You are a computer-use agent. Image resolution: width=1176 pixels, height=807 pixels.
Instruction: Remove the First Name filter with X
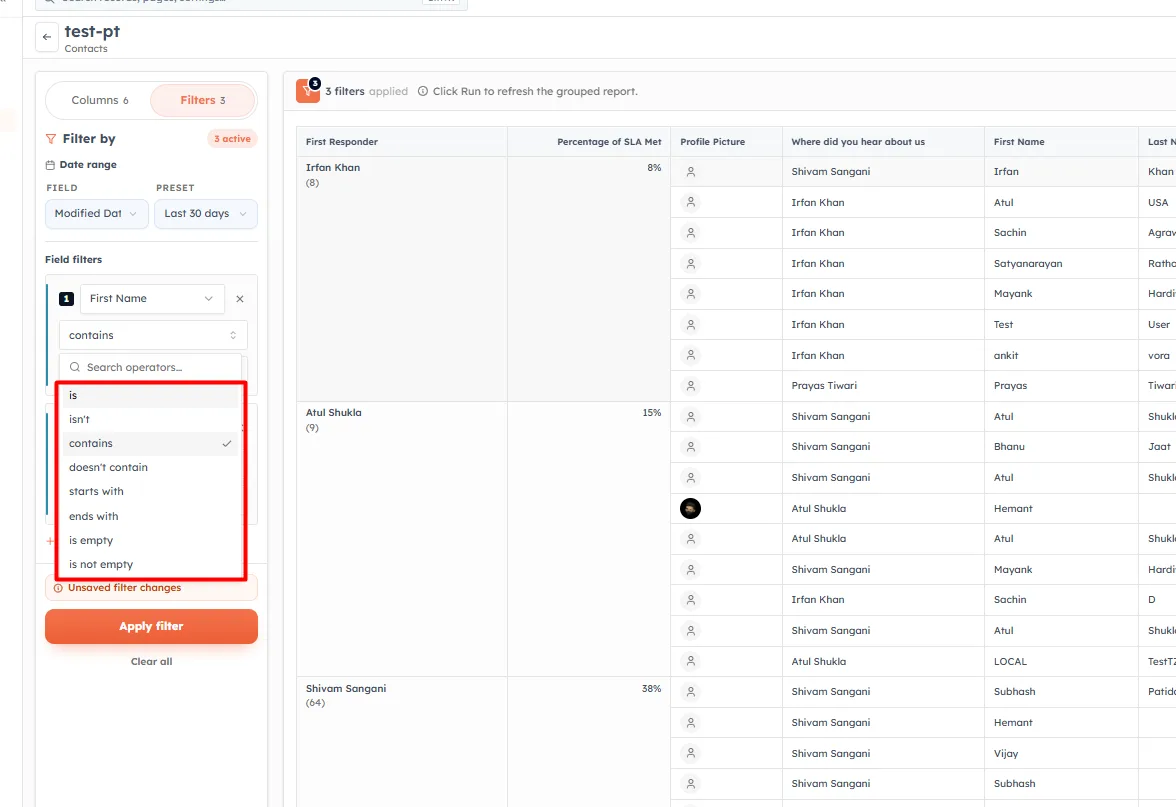pos(240,298)
